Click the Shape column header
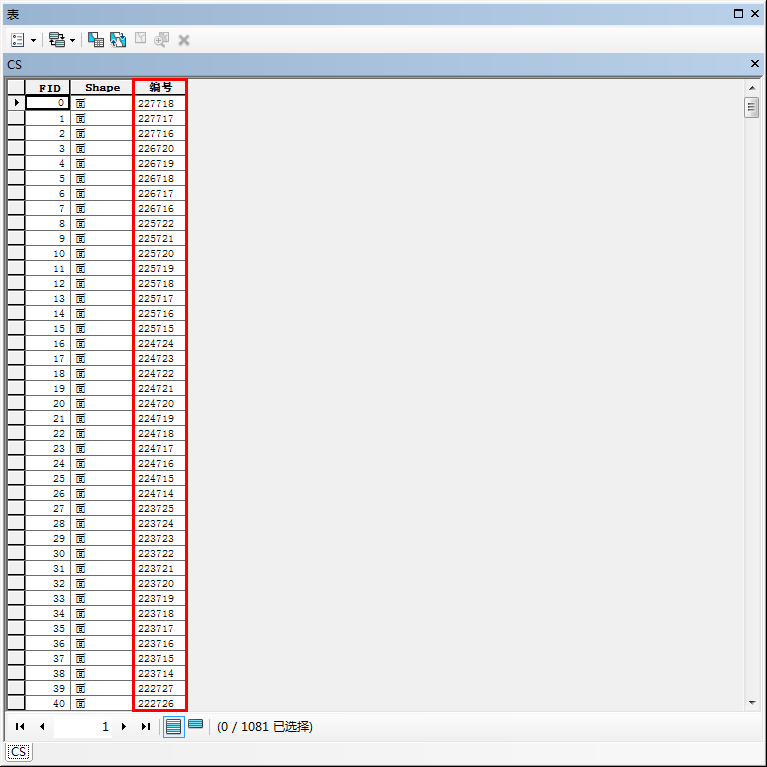Viewport: 767px width, 767px height. (102, 88)
